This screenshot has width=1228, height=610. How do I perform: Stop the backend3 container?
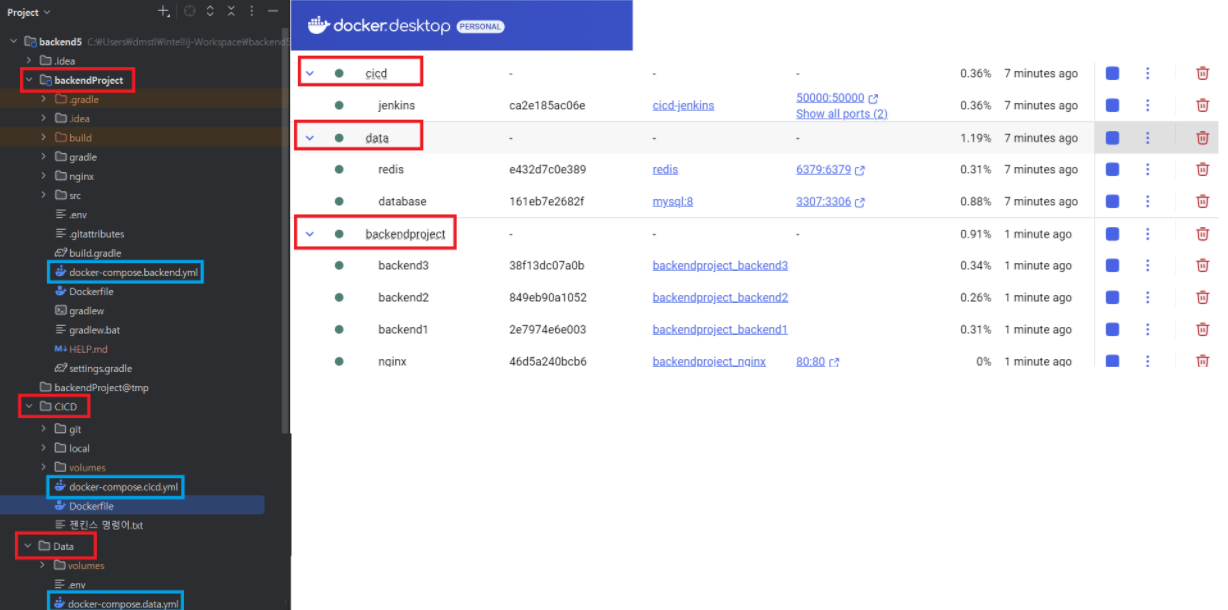point(1112,265)
